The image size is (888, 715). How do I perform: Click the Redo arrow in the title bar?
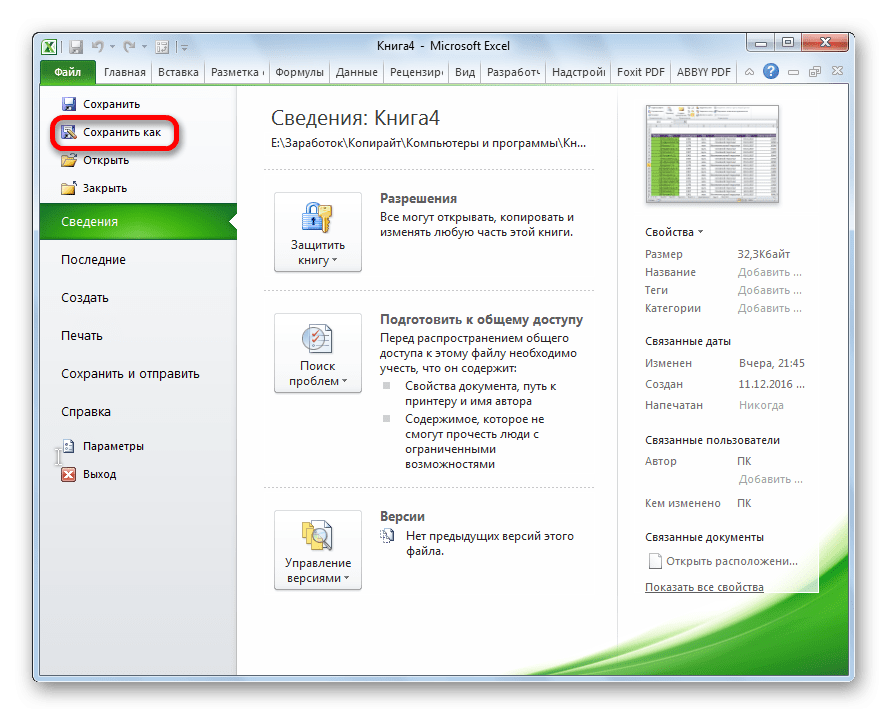[x=130, y=46]
